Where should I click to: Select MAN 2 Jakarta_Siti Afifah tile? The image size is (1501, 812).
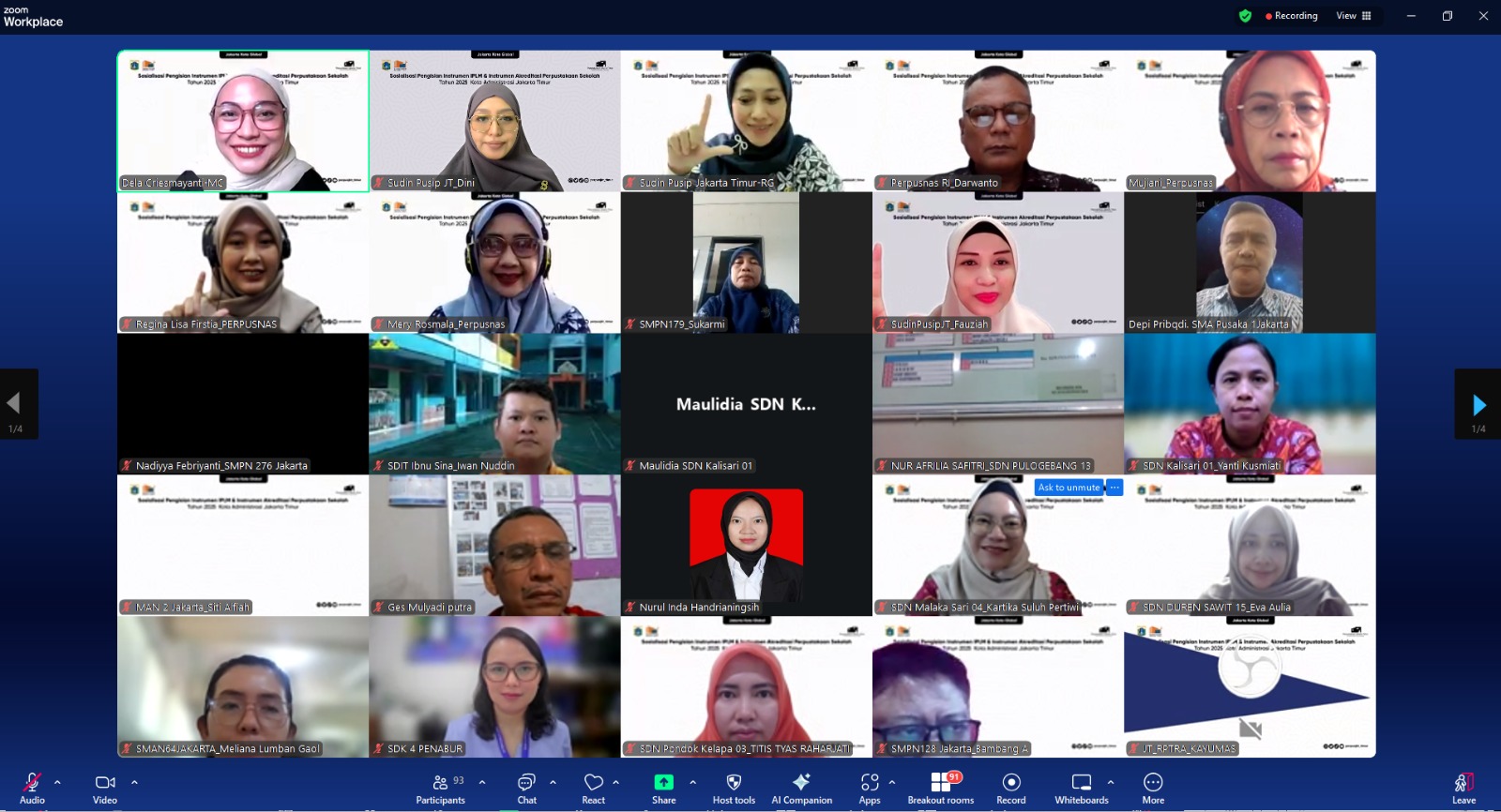243,546
